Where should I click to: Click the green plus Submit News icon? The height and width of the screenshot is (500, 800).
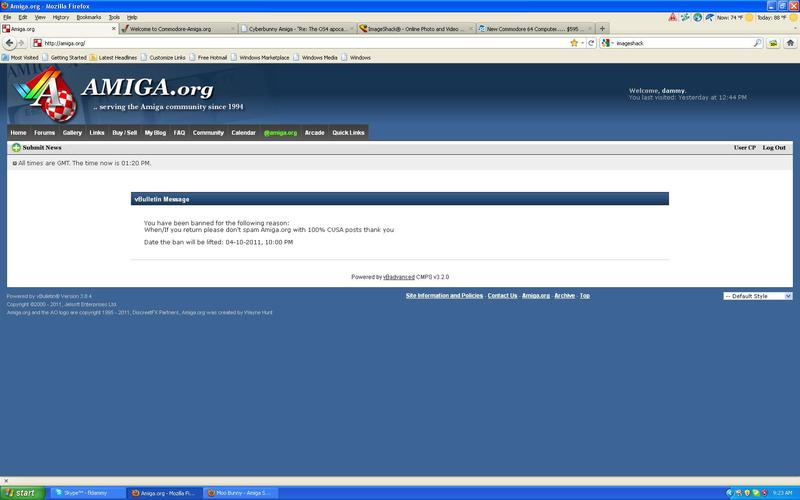pyautogui.click(x=16, y=147)
